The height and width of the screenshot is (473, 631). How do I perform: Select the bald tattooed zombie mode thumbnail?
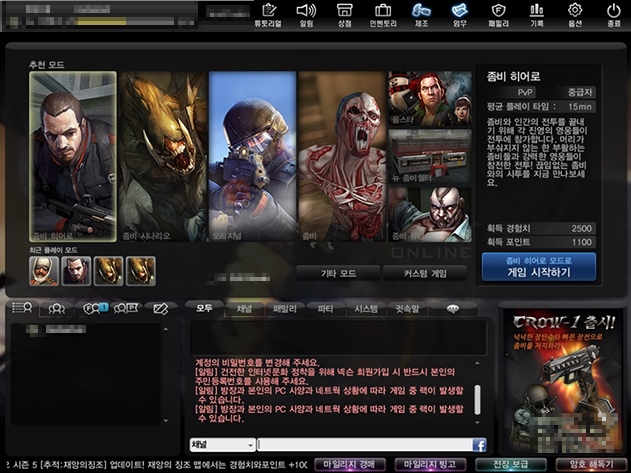tap(430, 215)
